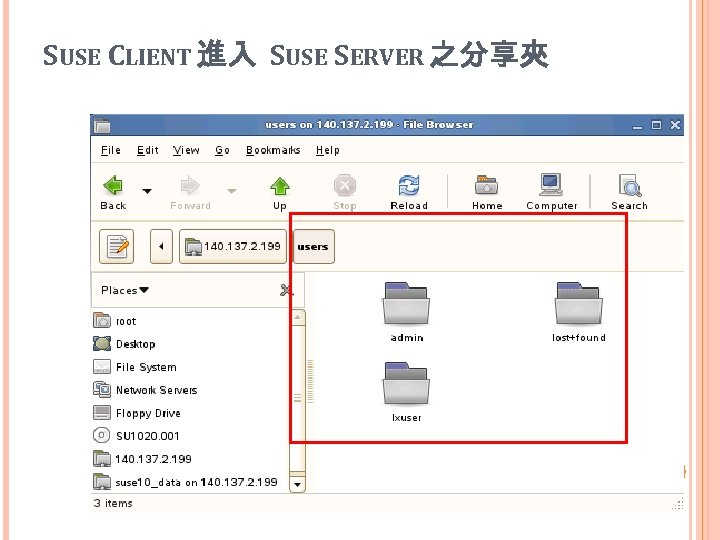
Task: Click the sidebar scrollbar up arrow
Action: (x=298, y=318)
